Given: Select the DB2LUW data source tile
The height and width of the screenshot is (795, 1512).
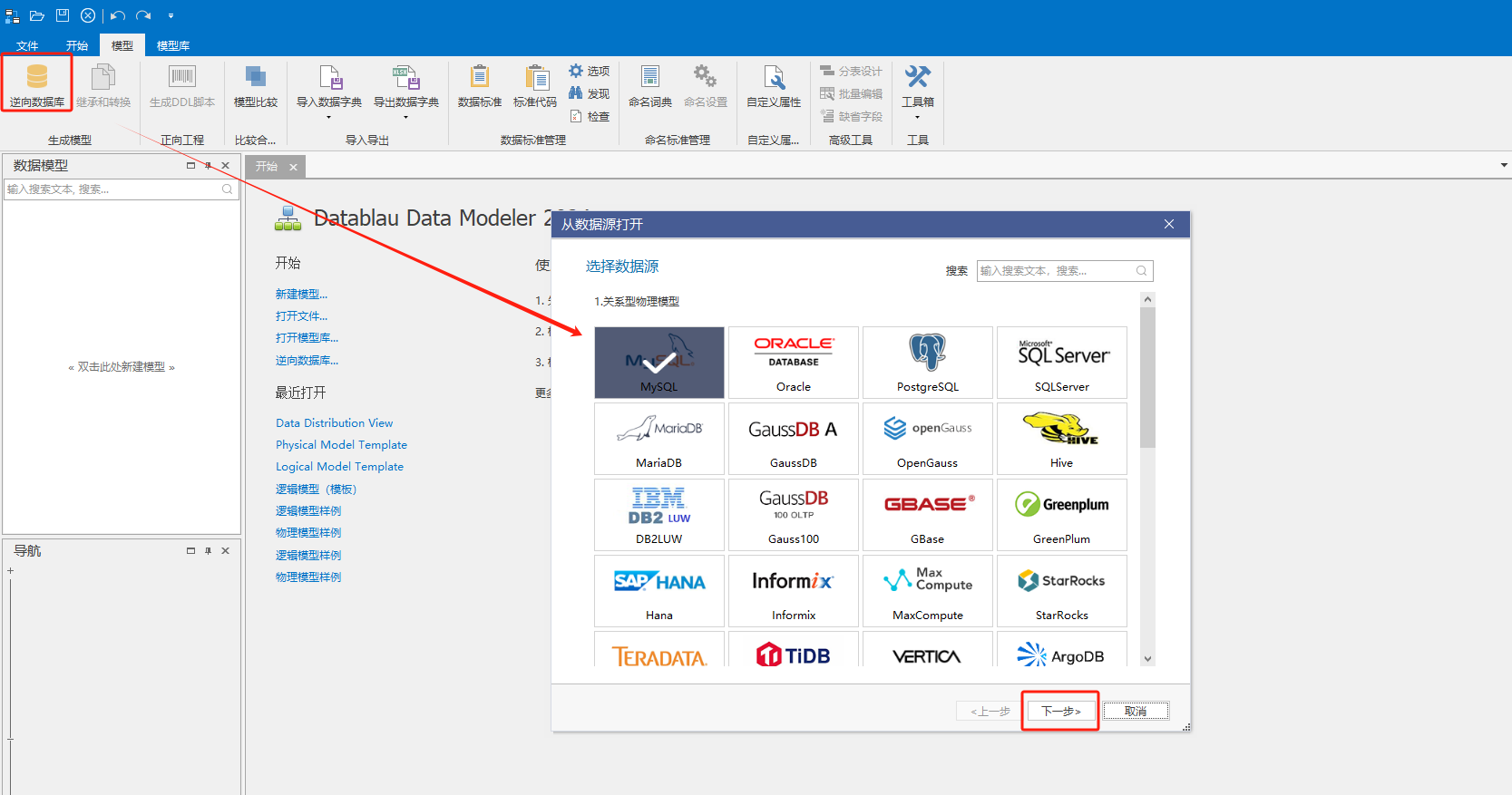Looking at the screenshot, I should click(659, 515).
